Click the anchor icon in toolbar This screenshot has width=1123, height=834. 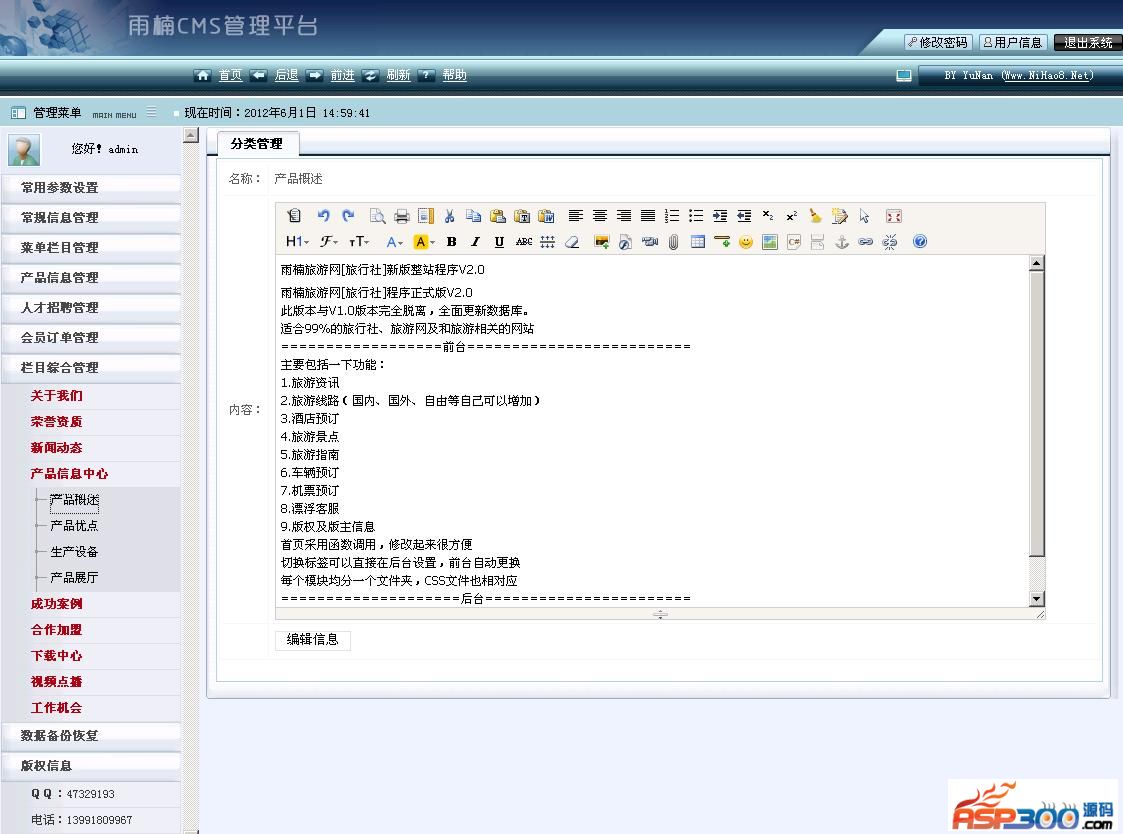pos(842,241)
